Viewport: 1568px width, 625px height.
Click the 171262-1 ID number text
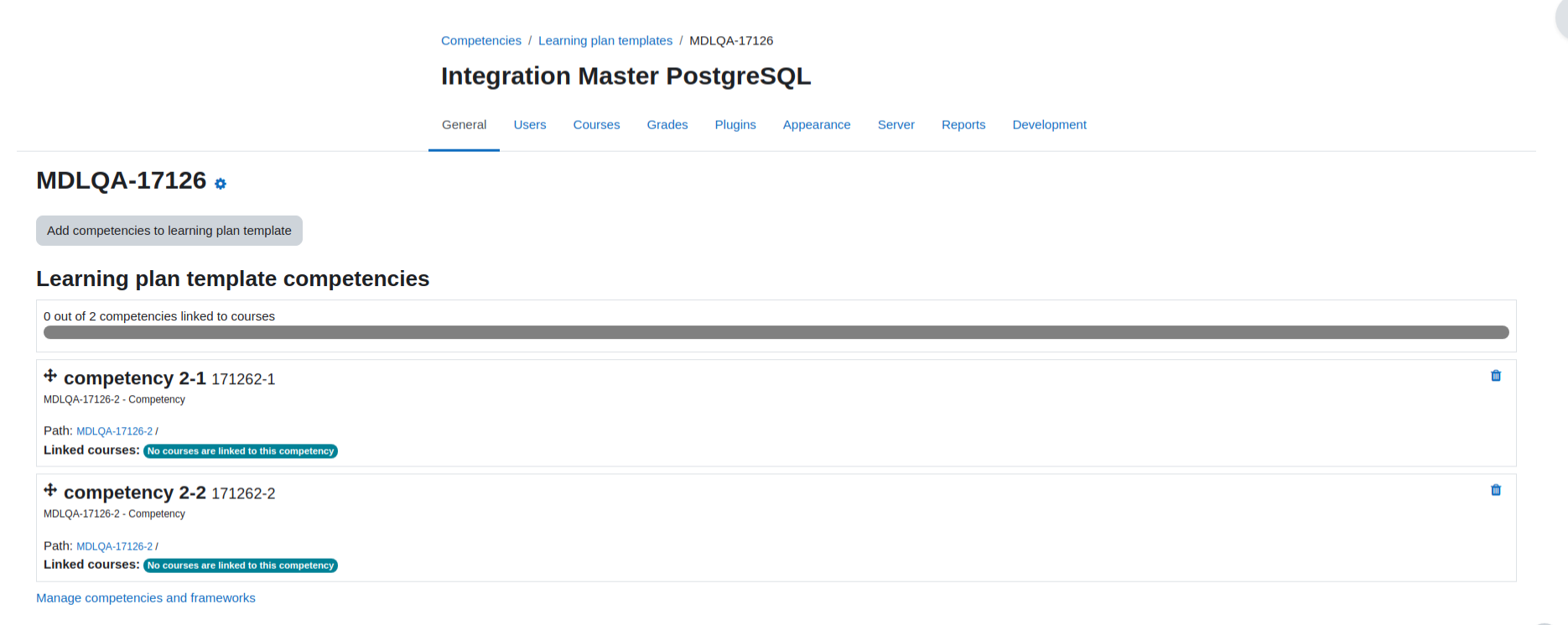[x=243, y=379]
